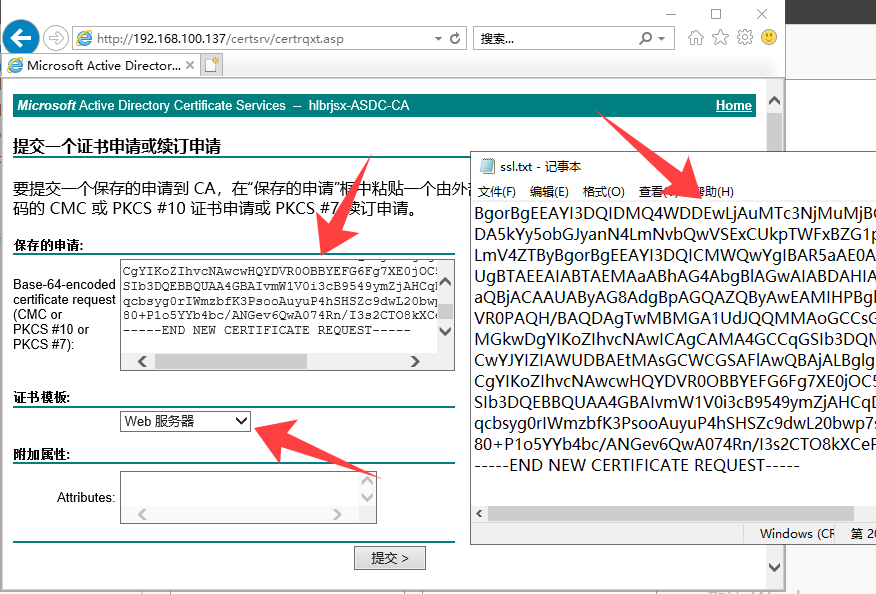
Task: Click the smiley feedback icon
Action: (x=769, y=38)
